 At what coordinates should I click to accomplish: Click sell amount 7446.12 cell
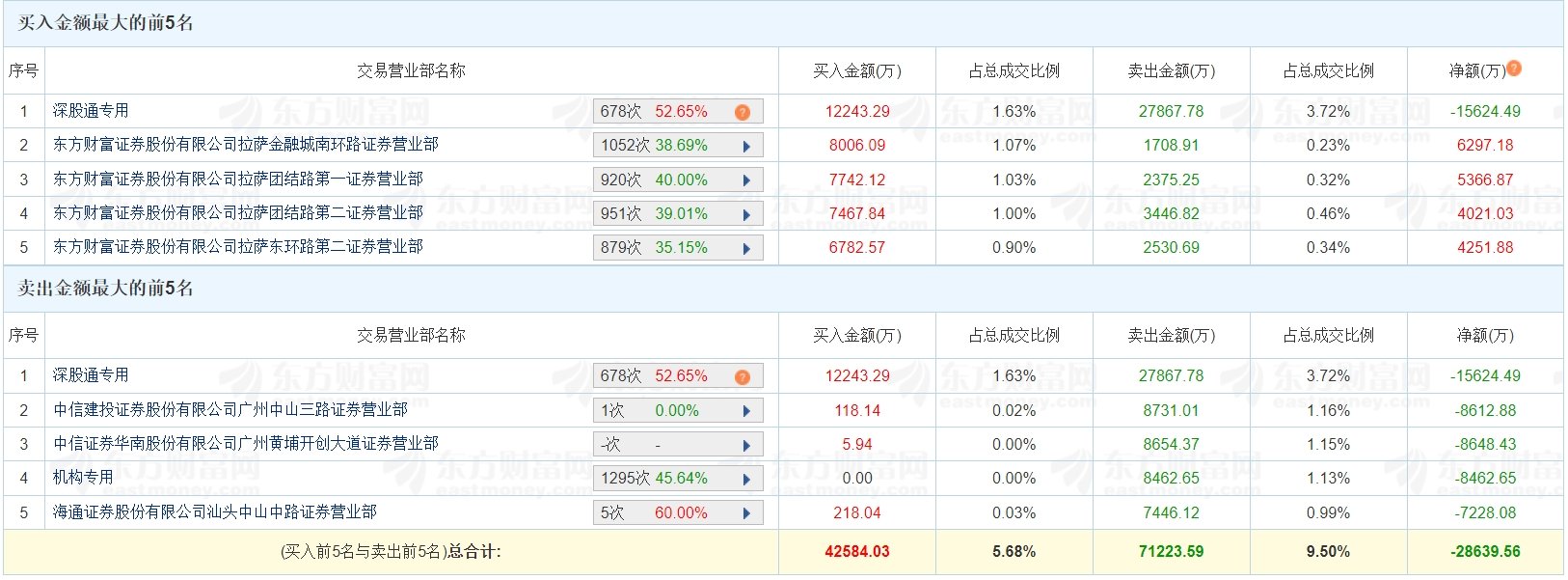coord(1172,513)
